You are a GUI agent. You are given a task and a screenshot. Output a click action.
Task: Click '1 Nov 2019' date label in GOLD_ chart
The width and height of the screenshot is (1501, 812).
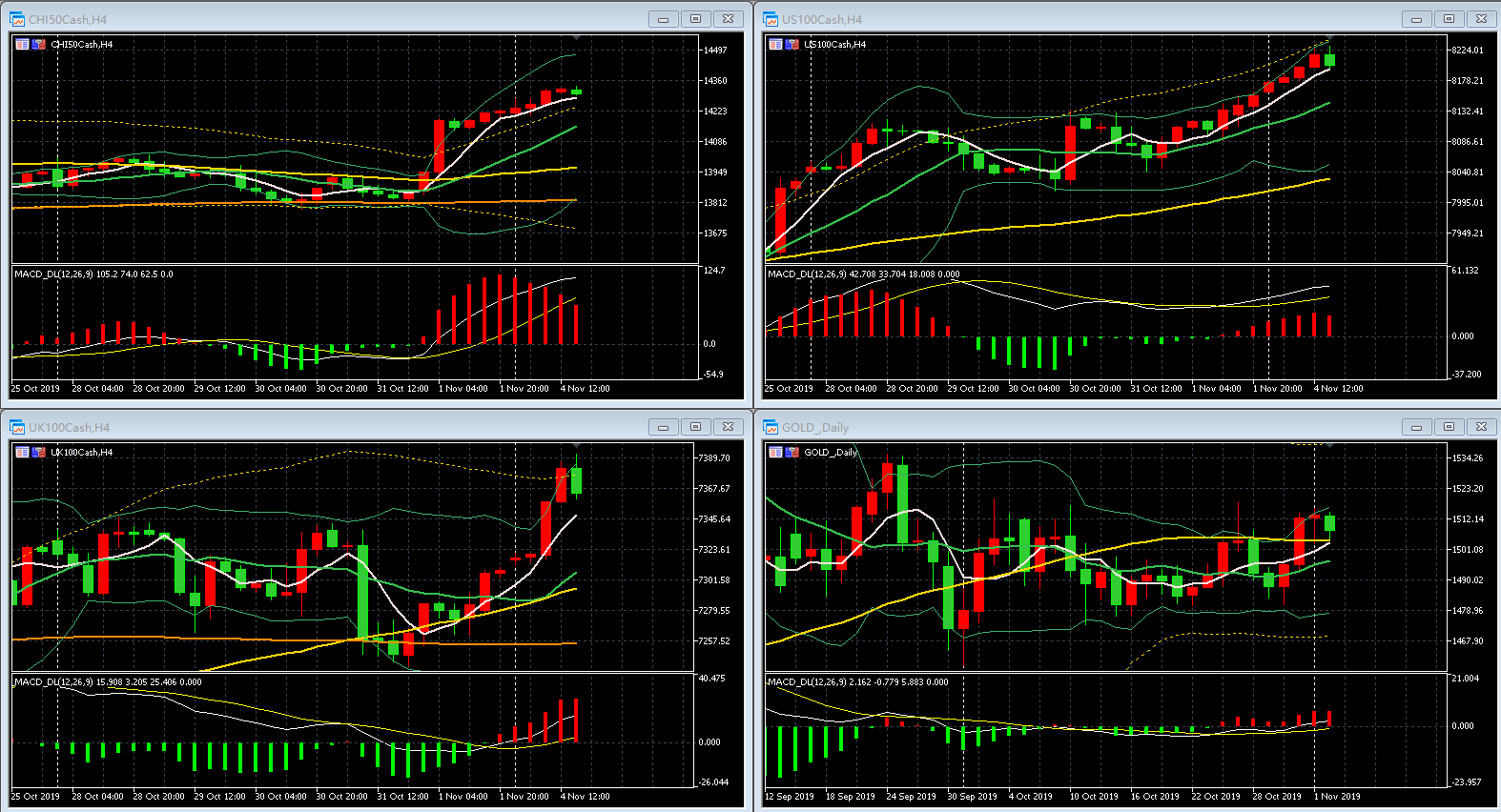[x=1337, y=796]
